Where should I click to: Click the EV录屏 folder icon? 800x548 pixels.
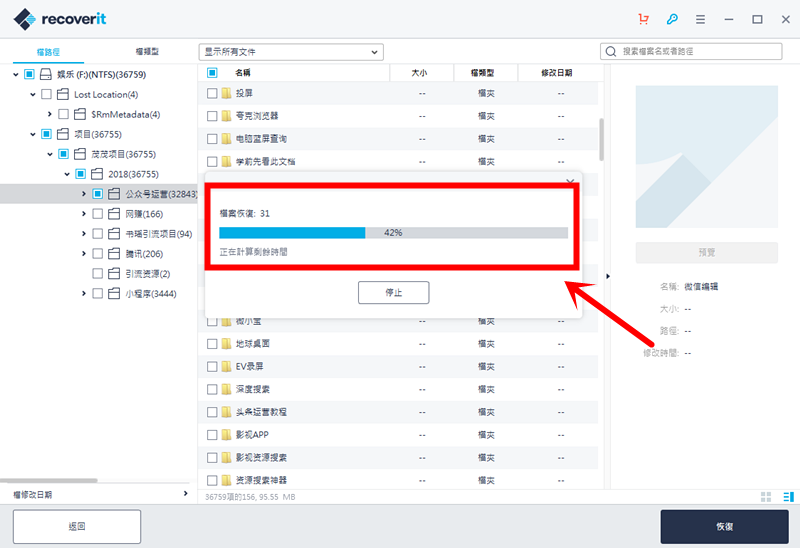coord(227,367)
